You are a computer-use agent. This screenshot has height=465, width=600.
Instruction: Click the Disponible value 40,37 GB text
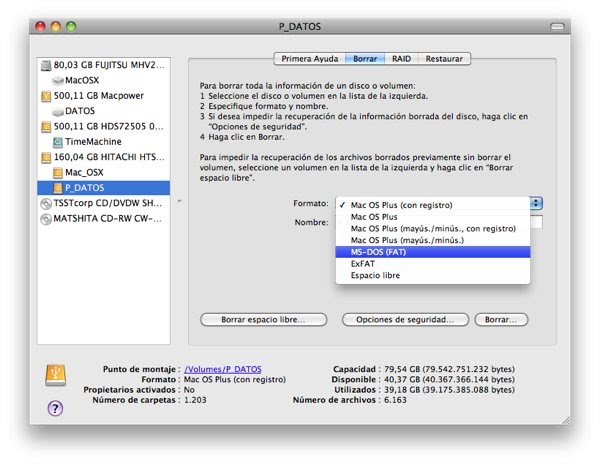[x=449, y=380]
